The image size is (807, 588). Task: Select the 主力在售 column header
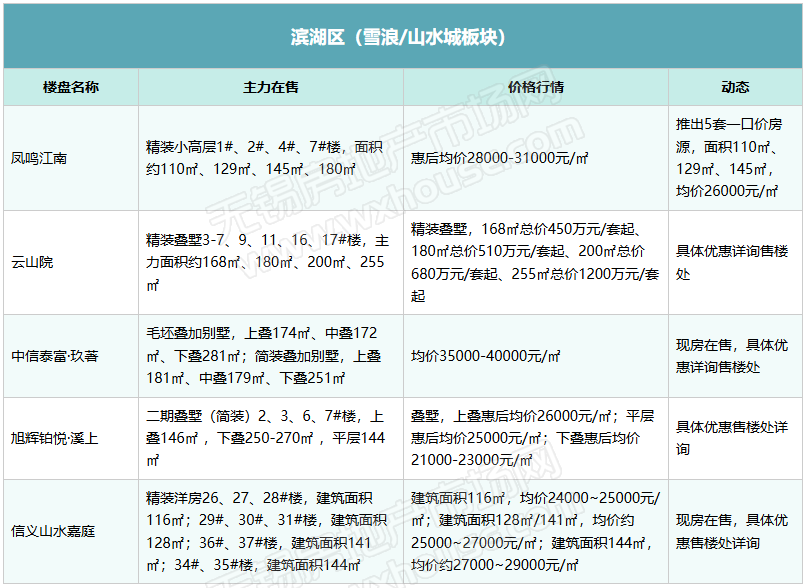pyautogui.click(x=270, y=87)
